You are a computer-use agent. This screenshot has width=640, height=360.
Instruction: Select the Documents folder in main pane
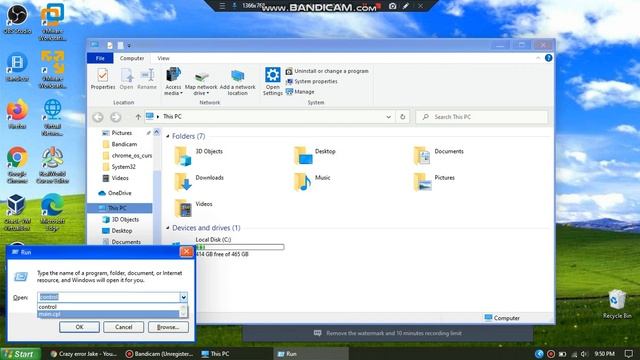click(x=439, y=156)
